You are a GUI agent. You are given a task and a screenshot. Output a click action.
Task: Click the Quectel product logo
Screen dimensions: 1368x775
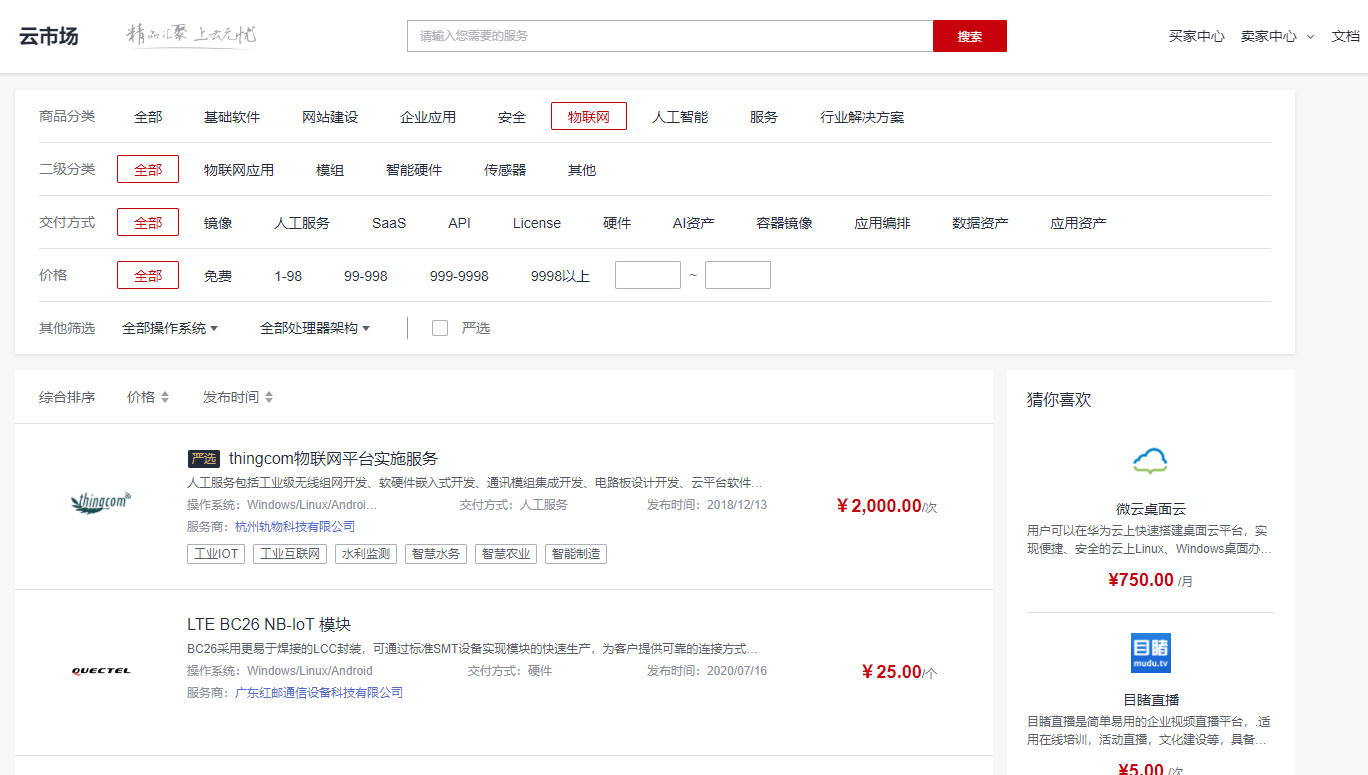point(101,671)
